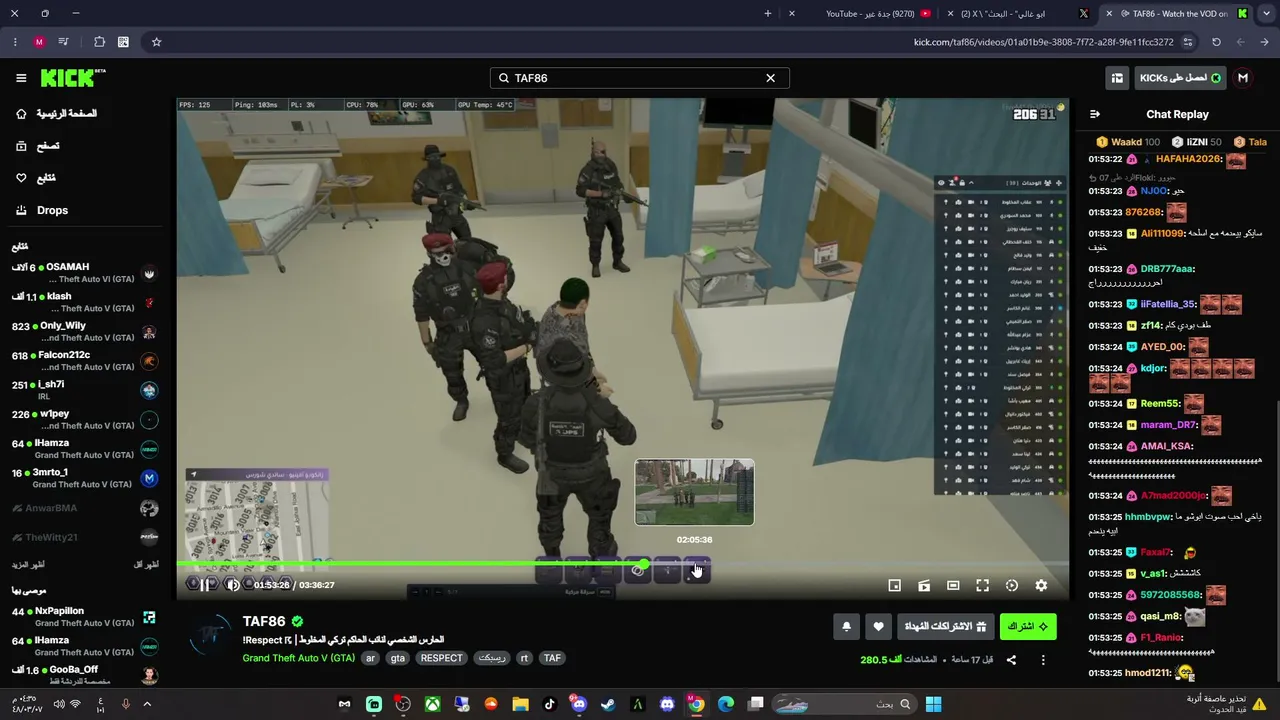The height and width of the screenshot is (720, 1280).
Task: Bookmark this page with the star
Action: click(x=157, y=42)
